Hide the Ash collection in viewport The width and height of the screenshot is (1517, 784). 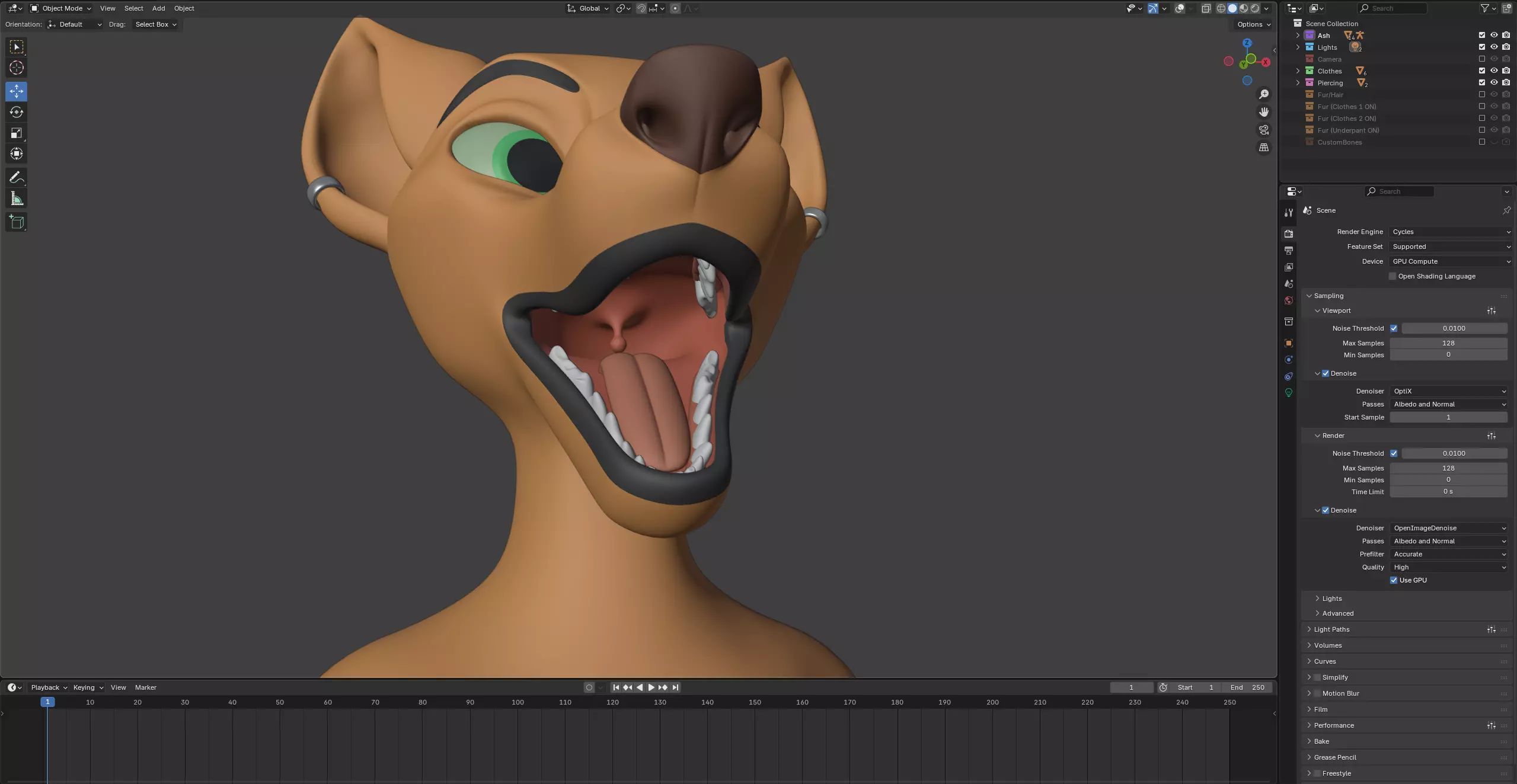click(1494, 35)
